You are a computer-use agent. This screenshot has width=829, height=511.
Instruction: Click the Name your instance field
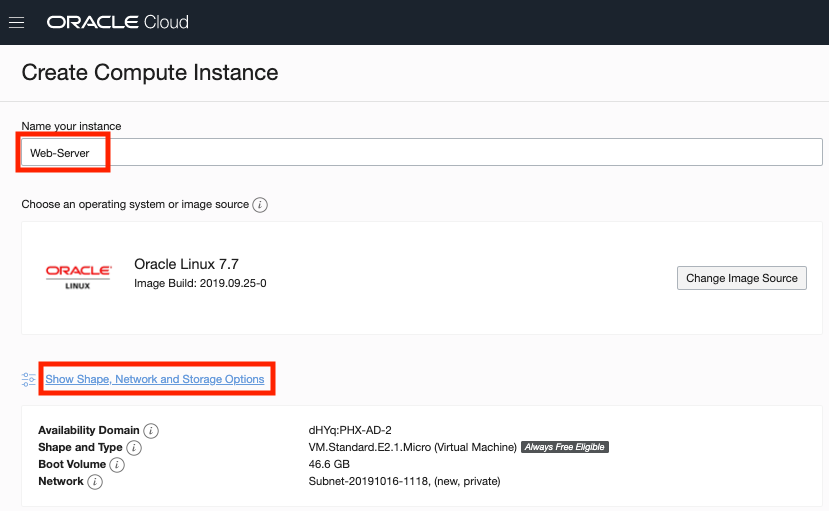[421, 152]
